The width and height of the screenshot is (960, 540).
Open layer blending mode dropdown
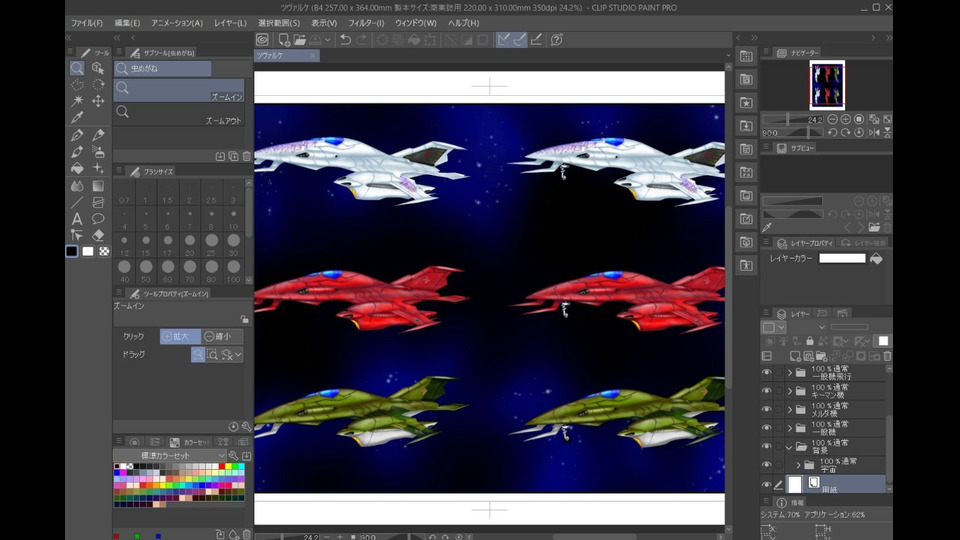pyautogui.click(x=822, y=327)
